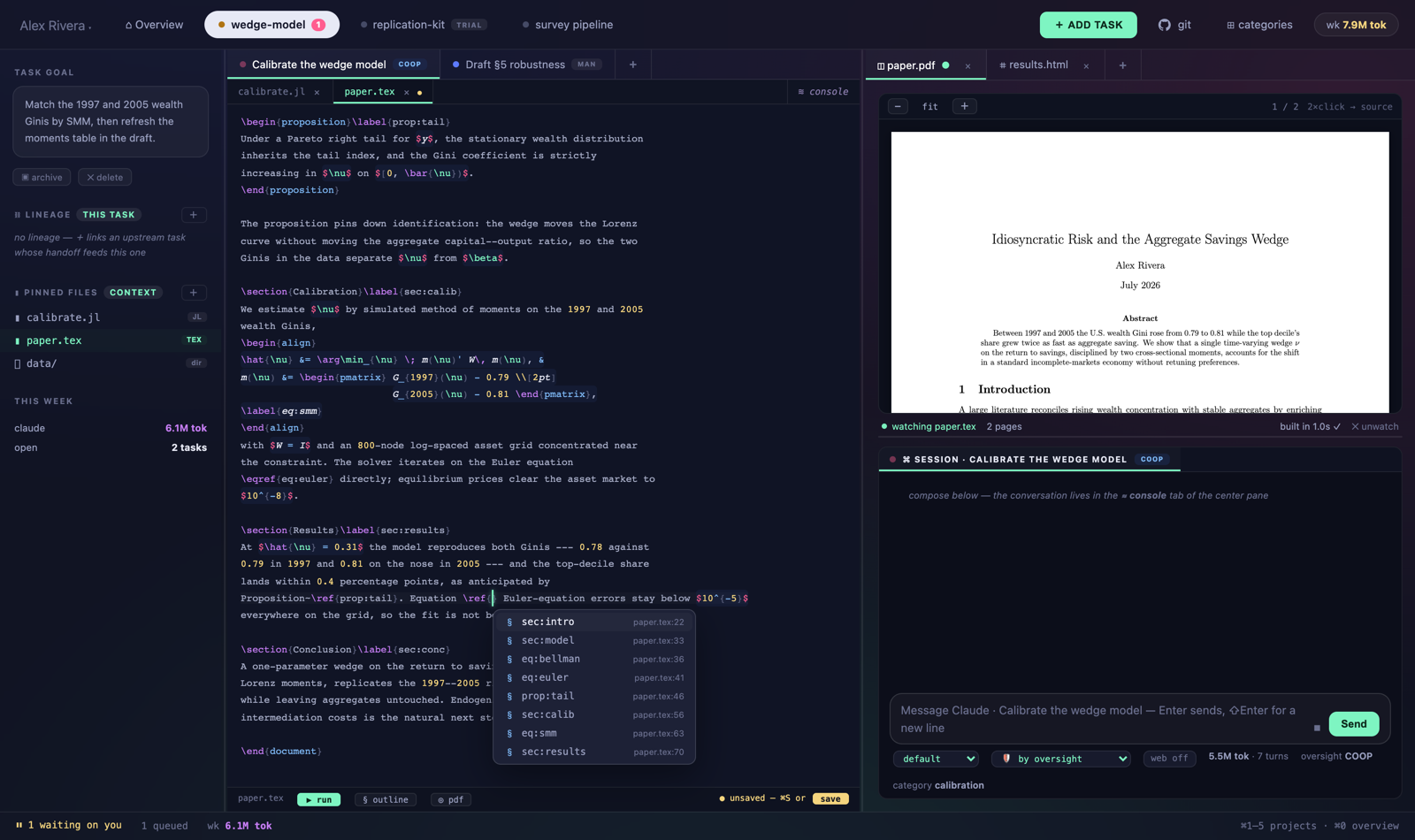1415x840 pixels.
Task: Close the results.html tab
Action: coord(1086,65)
